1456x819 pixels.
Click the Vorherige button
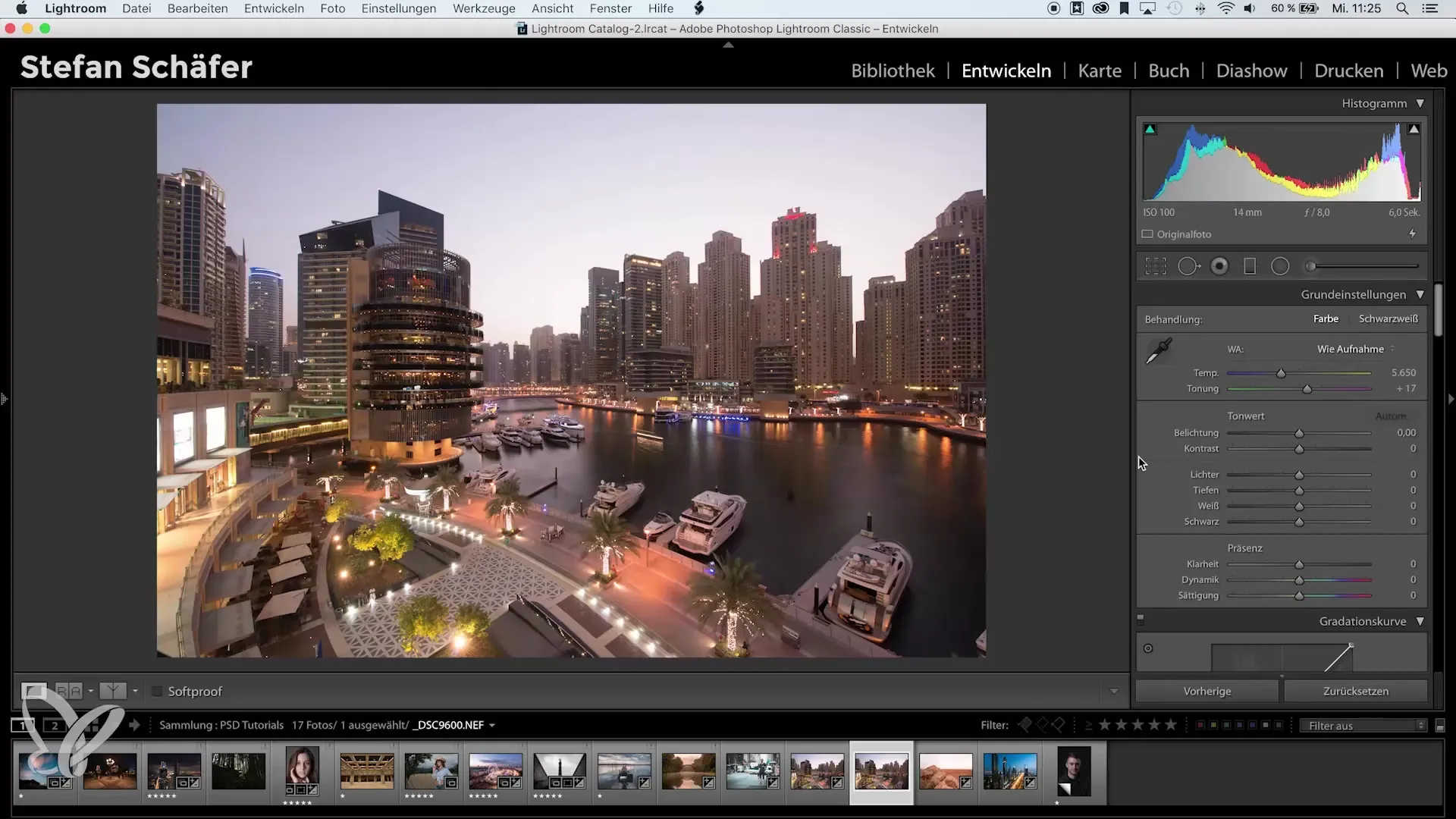tap(1207, 692)
